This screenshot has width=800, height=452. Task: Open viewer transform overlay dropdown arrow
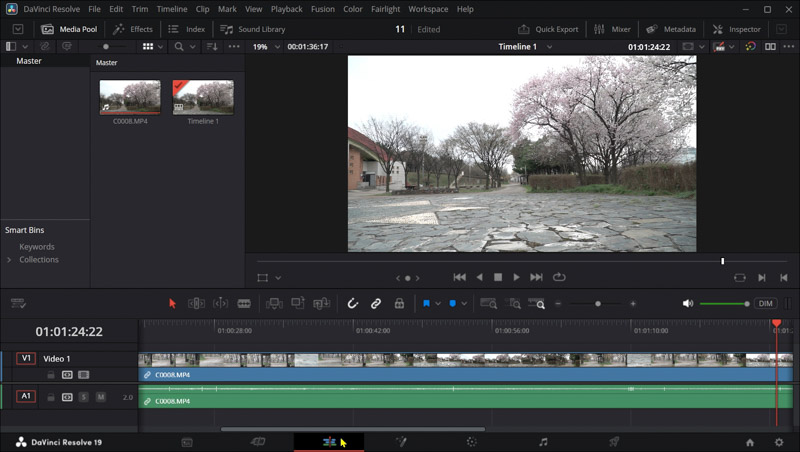[278, 278]
